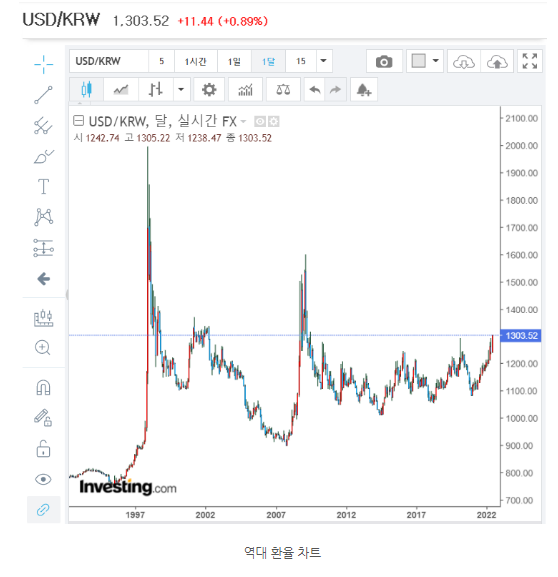The height and width of the screenshot is (577, 558).
Task: Select the trend line drawing tool
Action: coord(43,95)
